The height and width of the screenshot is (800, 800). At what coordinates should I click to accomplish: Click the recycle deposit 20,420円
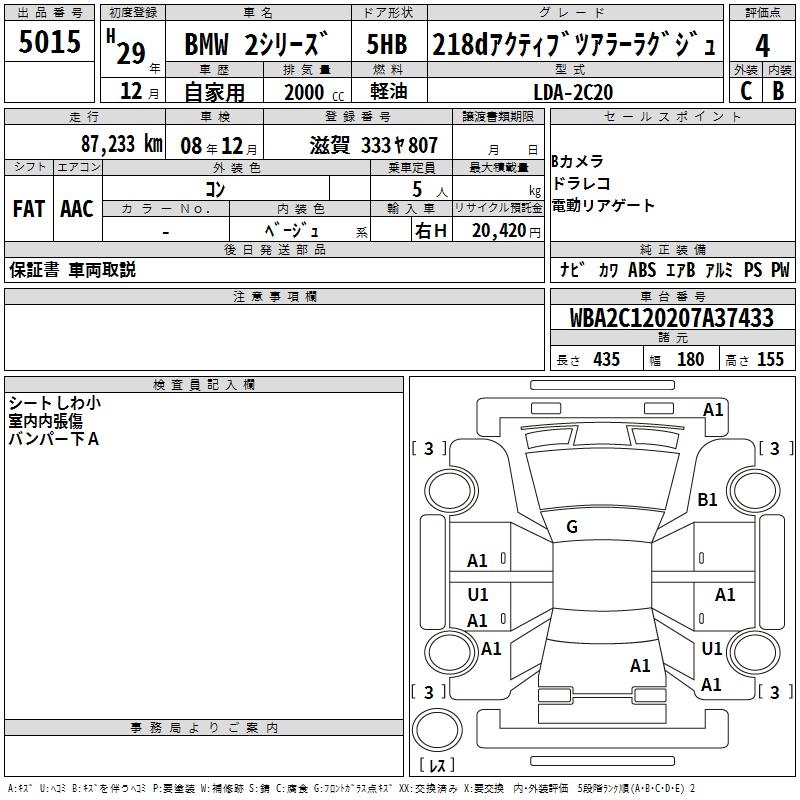click(x=506, y=231)
